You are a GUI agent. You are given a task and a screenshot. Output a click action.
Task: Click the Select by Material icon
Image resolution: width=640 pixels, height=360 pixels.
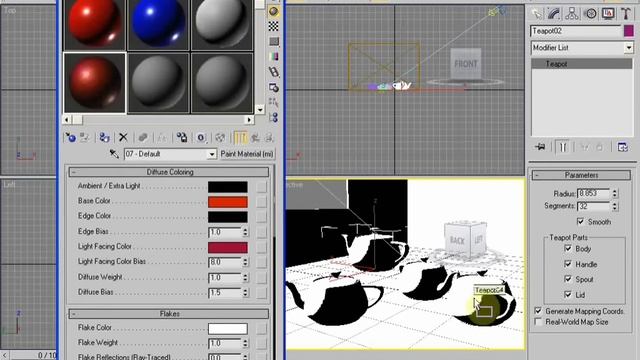point(274,102)
